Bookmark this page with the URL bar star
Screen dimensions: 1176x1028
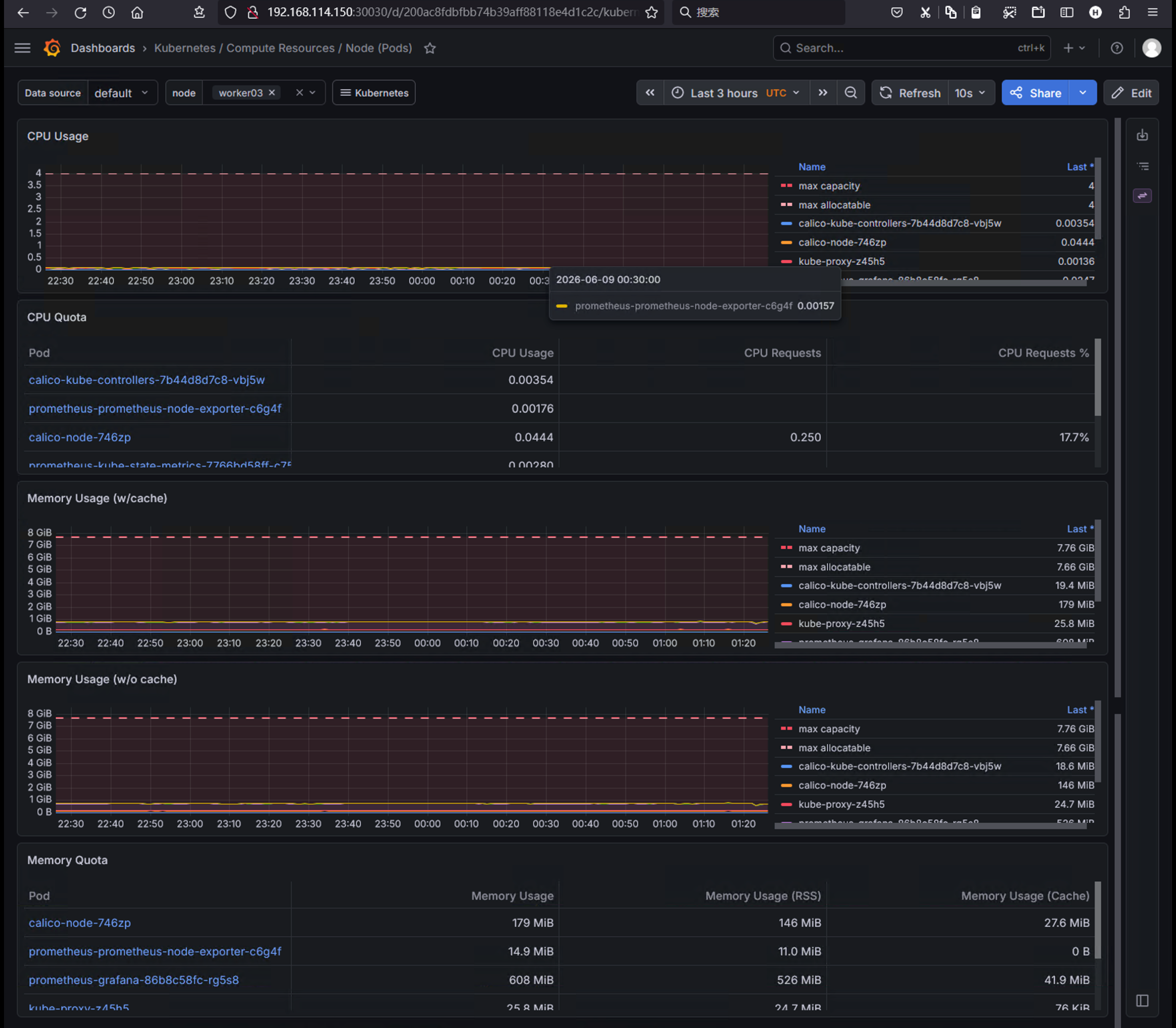pyautogui.click(x=652, y=13)
